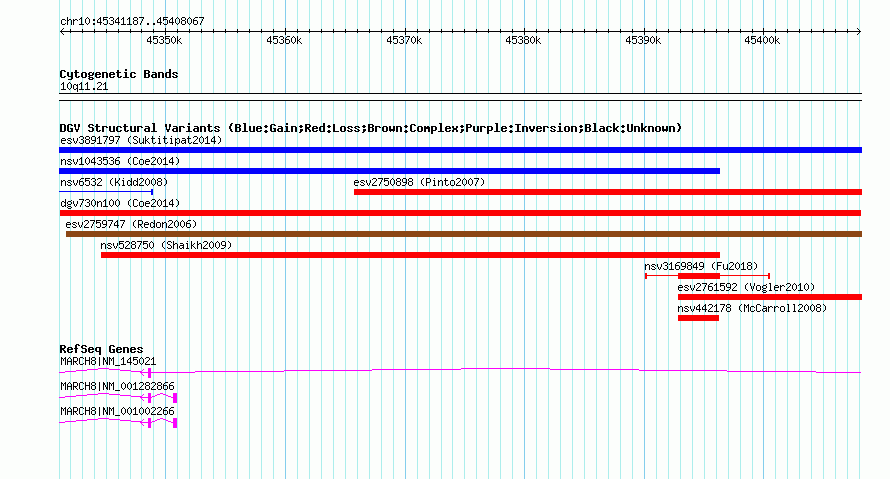Select the red esv2750898 loss bar
The width and height of the screenshot is (890, 479).
[608, 192]
